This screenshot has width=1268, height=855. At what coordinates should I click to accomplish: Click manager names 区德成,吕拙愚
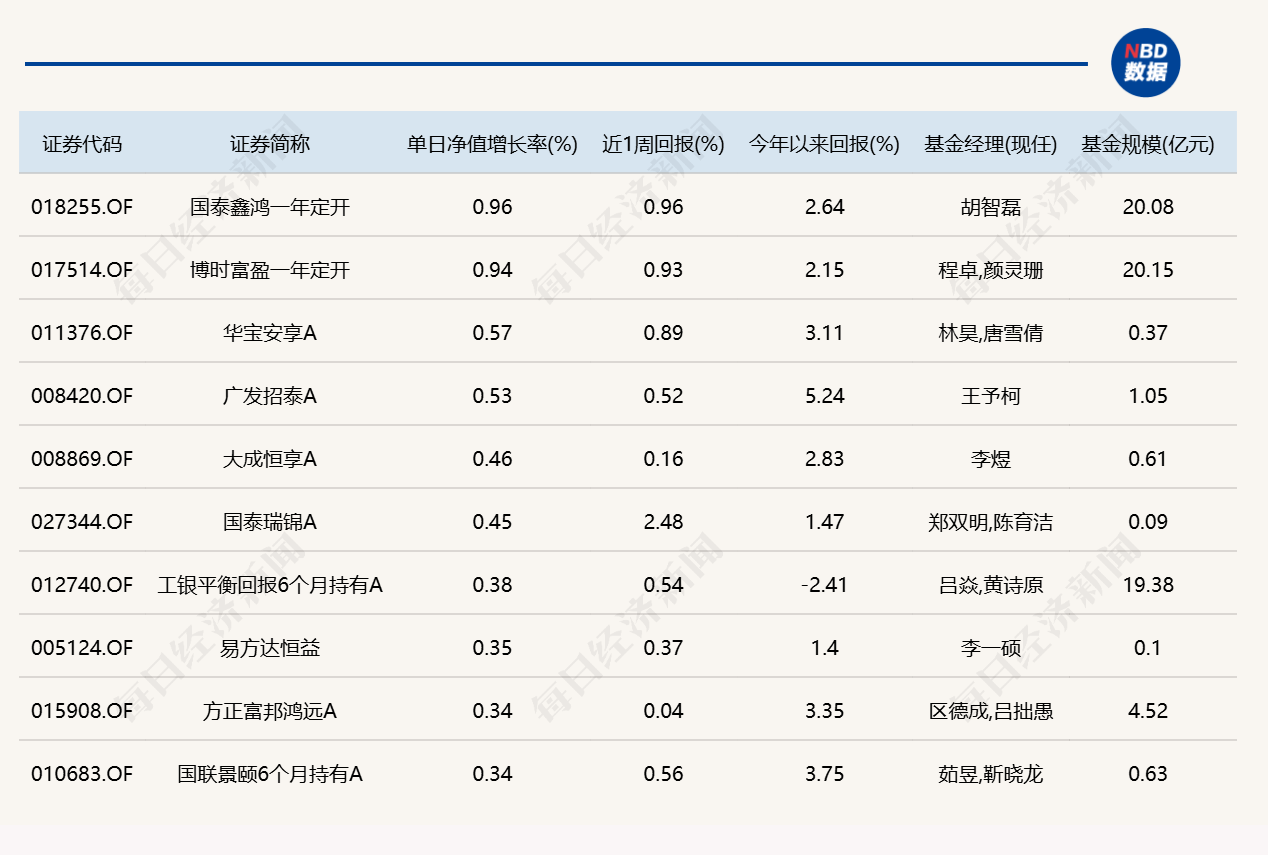990,711
